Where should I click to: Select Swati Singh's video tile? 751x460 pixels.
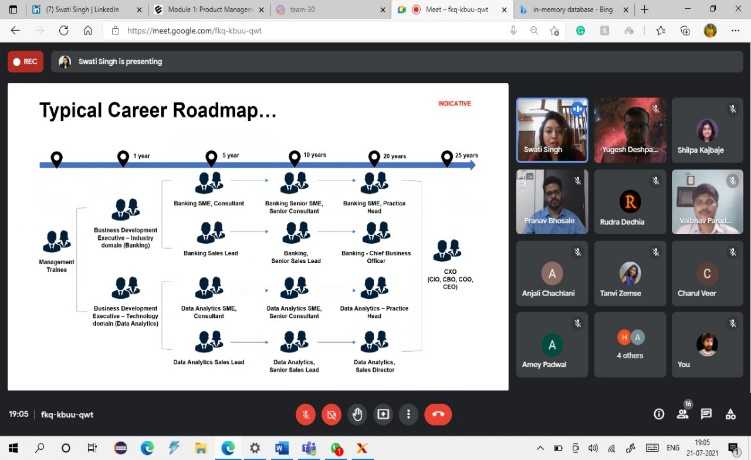pos(551,130)
